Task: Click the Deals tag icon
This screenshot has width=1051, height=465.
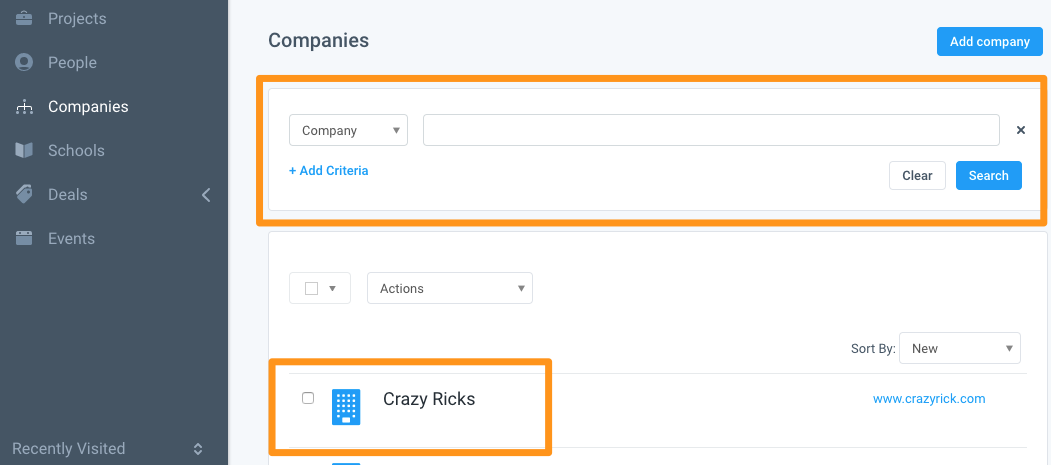Action: pos(24,194)
